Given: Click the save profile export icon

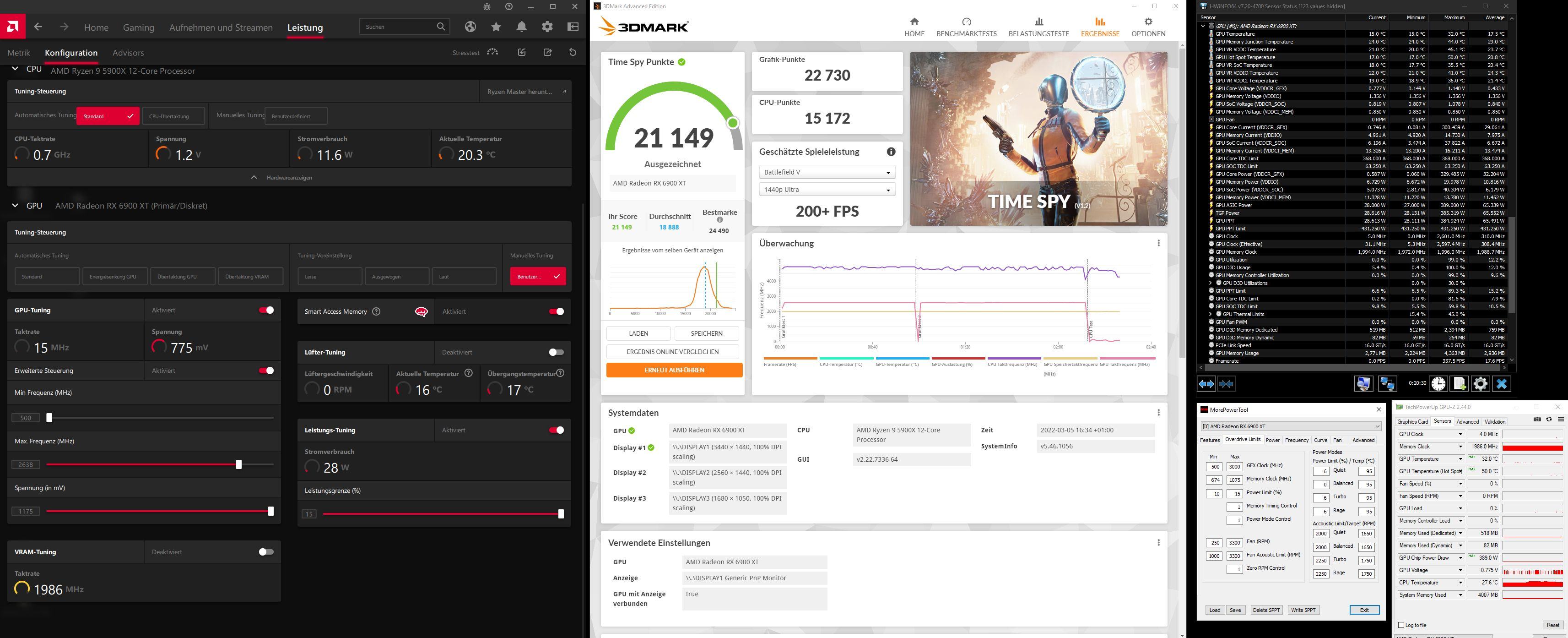Looking at the screenshot, I should click(x=547, y=52).
